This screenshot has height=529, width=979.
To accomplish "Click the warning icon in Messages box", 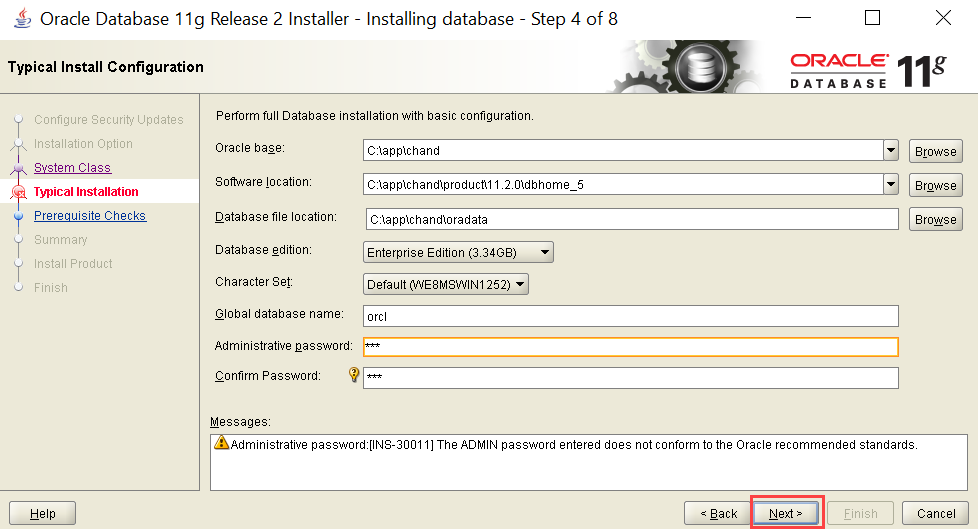I will click(x=221, y=443).
